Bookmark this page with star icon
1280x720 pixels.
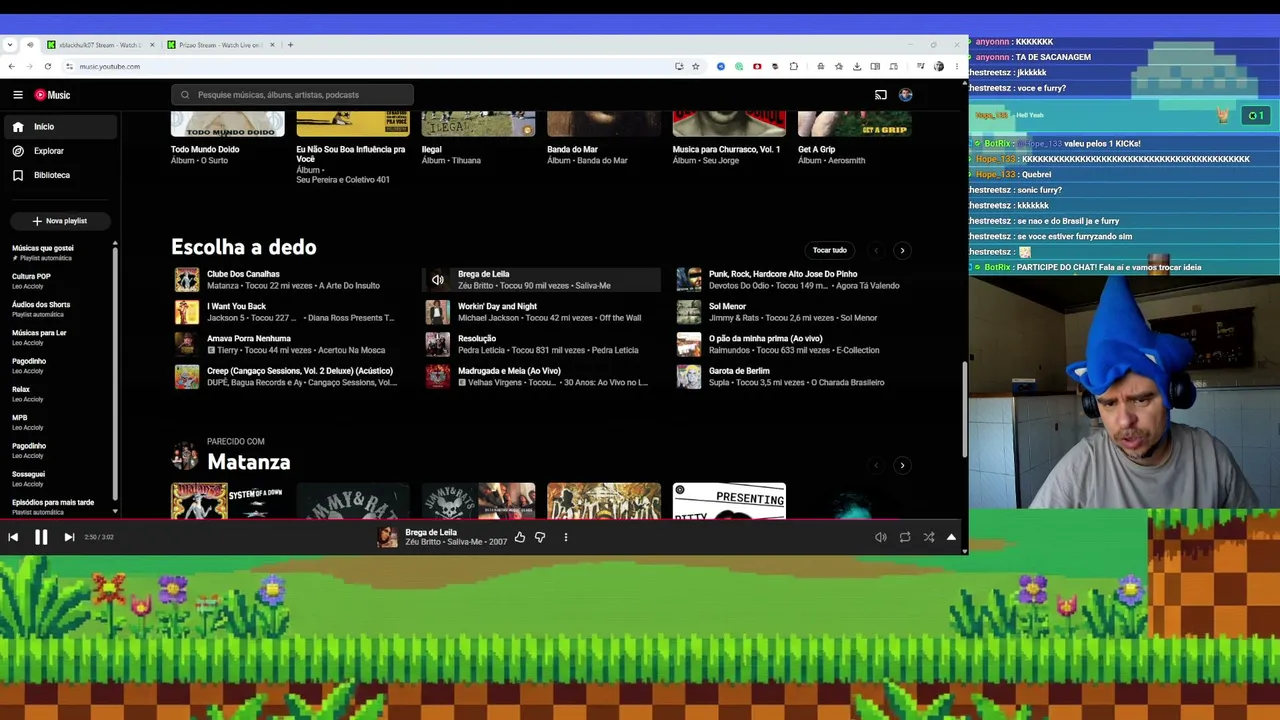pyautogui.click(x=695, y=66)
